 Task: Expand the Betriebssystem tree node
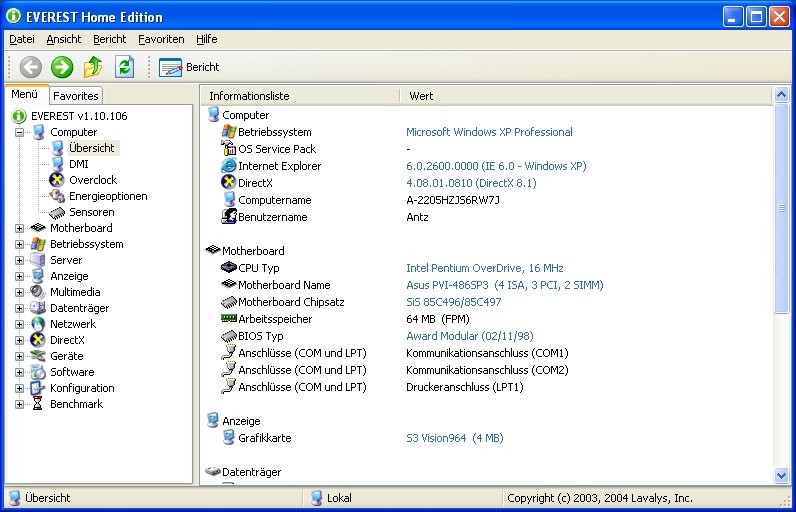(19, 244)
